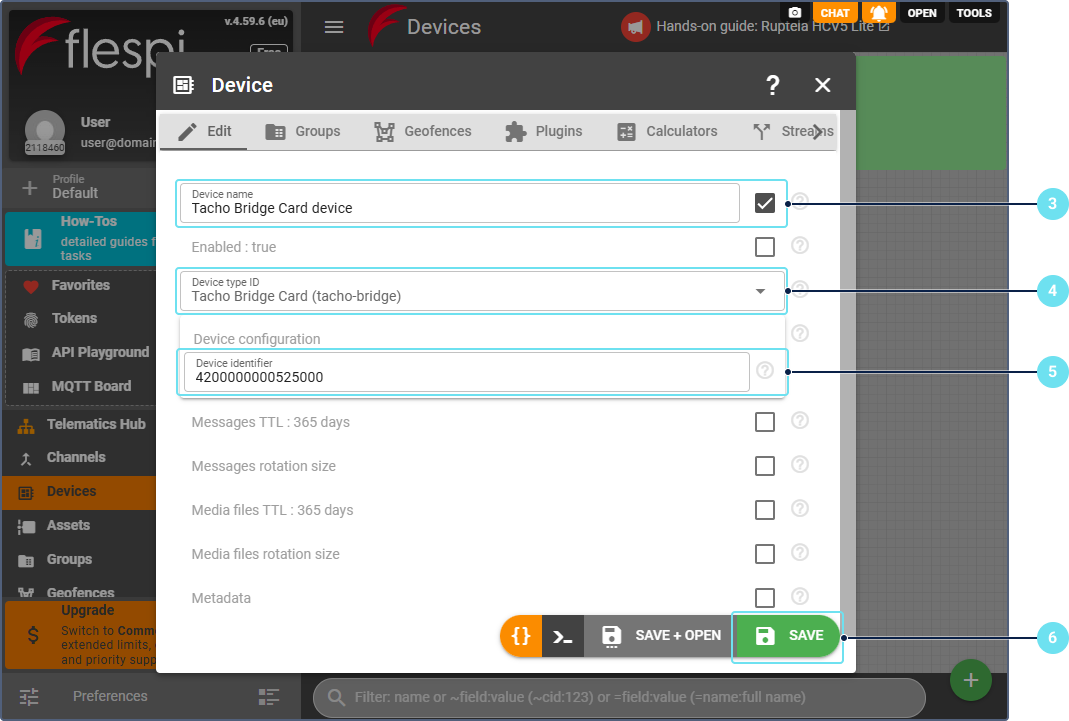Screen dimensions: 1069x721
Task: Open the terminal console icon button
Action: (563, 636)
